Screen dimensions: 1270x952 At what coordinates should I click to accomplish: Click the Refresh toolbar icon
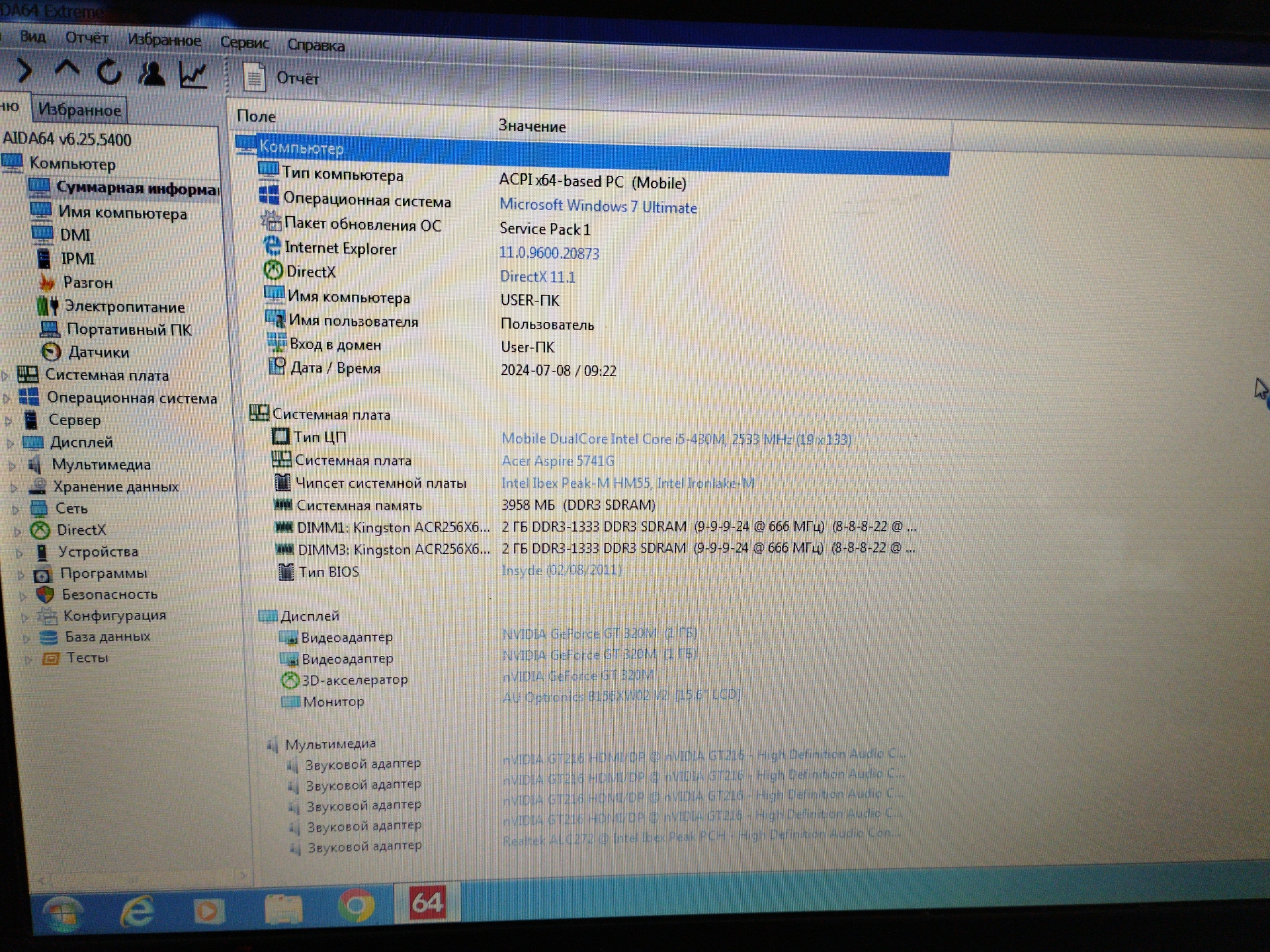pos(109,72)
